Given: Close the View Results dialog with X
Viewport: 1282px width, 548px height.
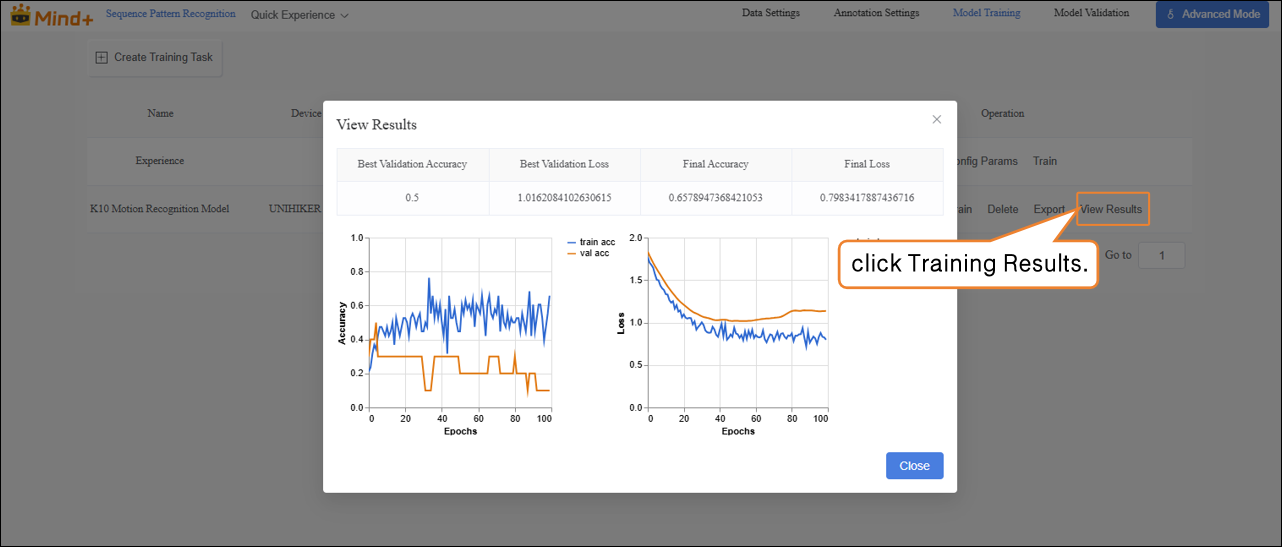Looking at the screenshot, I should 936,119.
